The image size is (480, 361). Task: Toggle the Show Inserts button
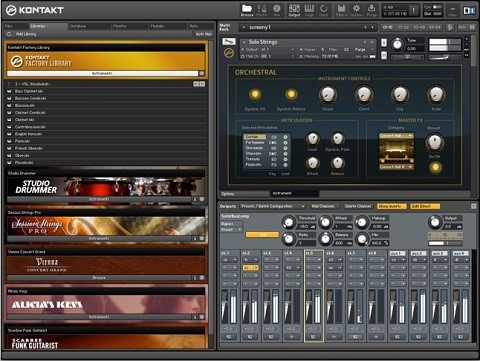click(x=392, y=206)
